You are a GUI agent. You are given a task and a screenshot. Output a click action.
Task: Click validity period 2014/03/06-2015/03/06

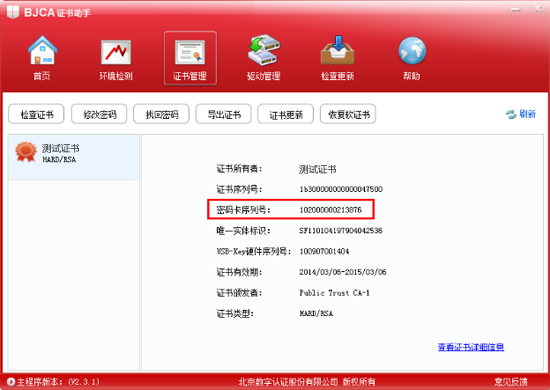click(x=343, y=272)
